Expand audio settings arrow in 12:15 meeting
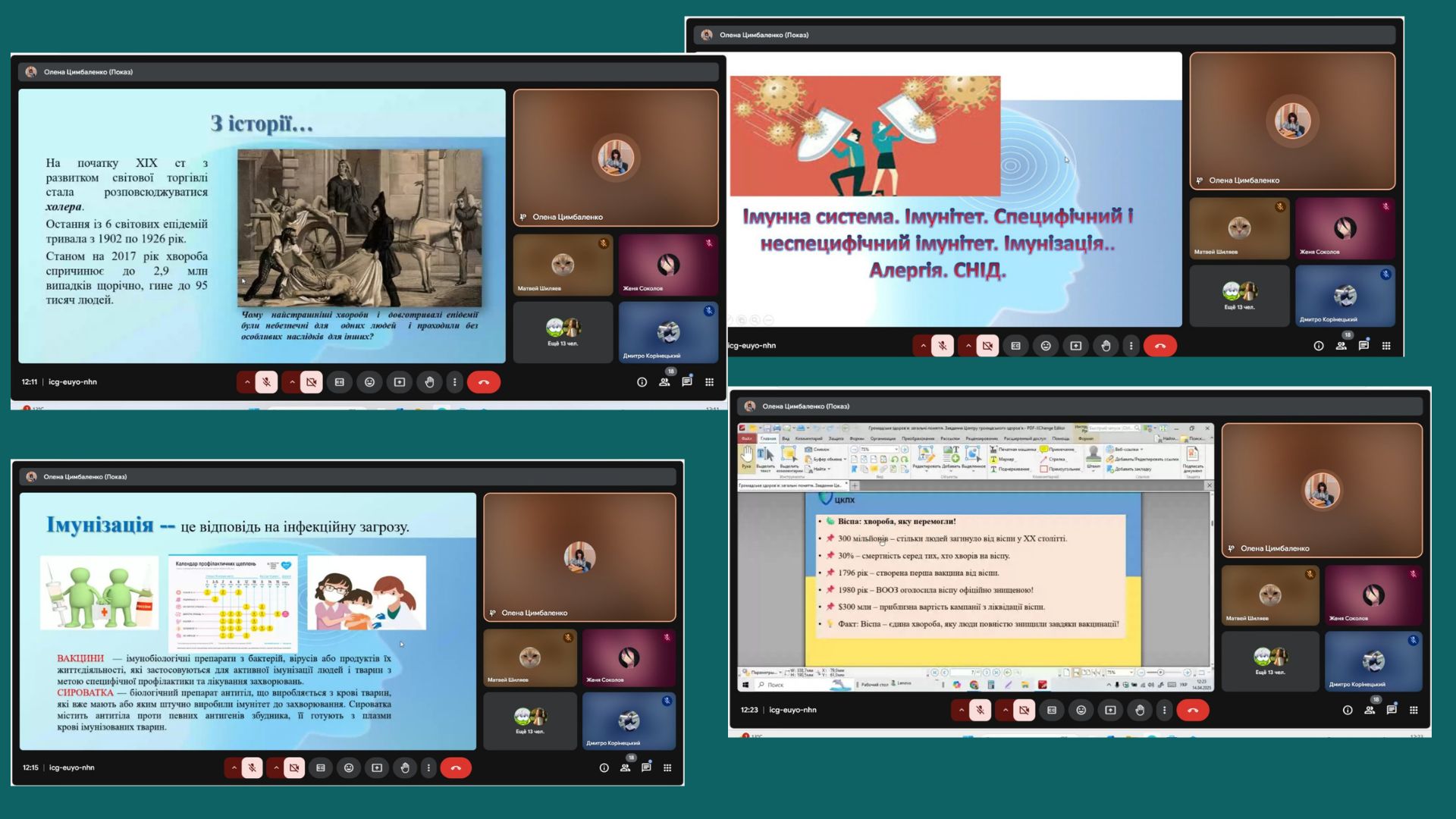The height and width of the screenshot is (819, 1456). (x=234, y=768)
